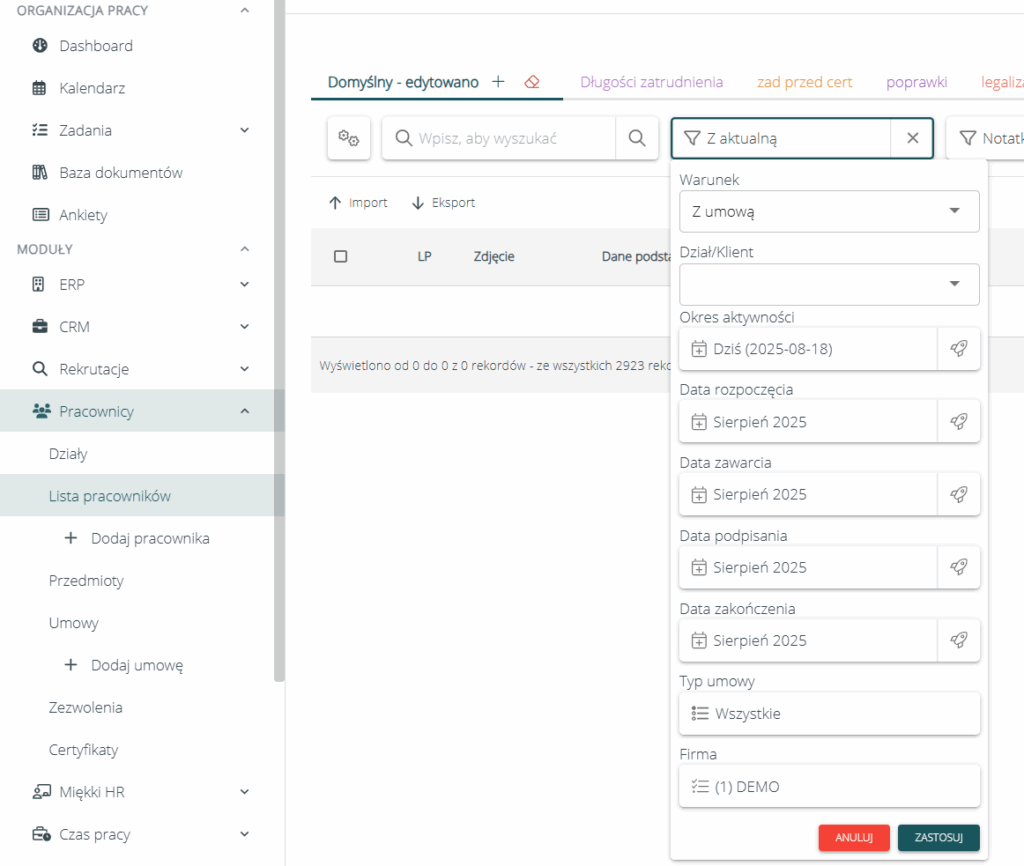This screenshot has width=1024, height=866.
Task: Toggle the select-all checkbox in table header
Action: click(x=340, y=257)
